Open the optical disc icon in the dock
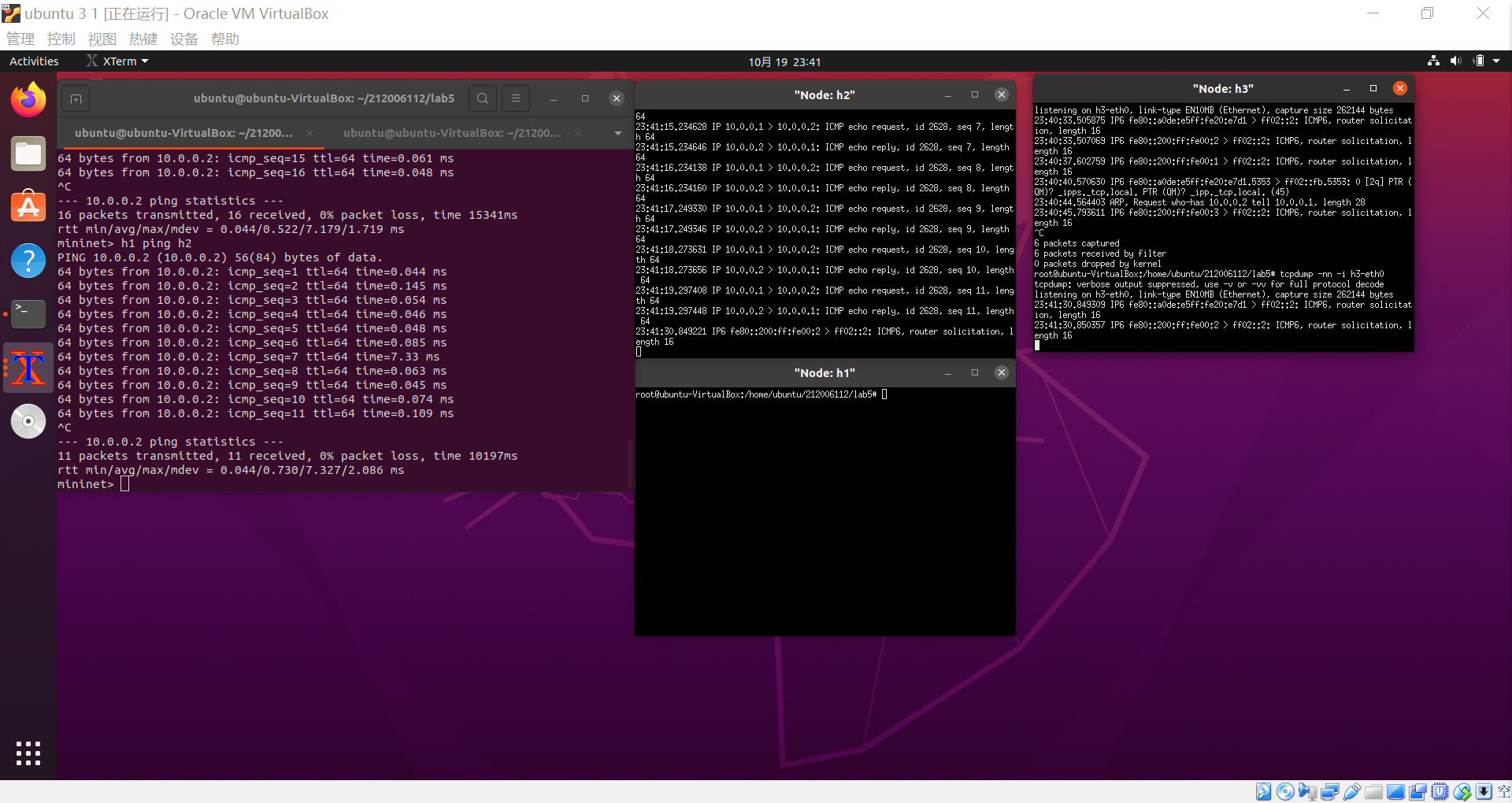 pos(28,421)
